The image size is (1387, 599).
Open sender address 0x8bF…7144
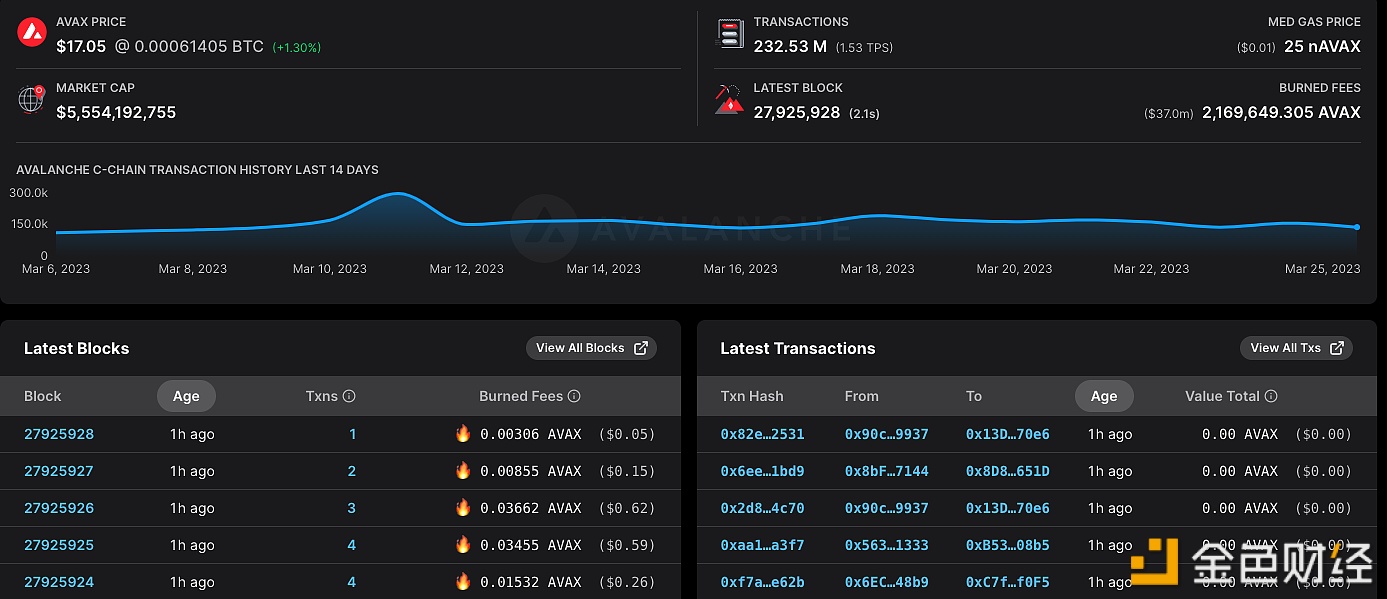pos(886,471)
